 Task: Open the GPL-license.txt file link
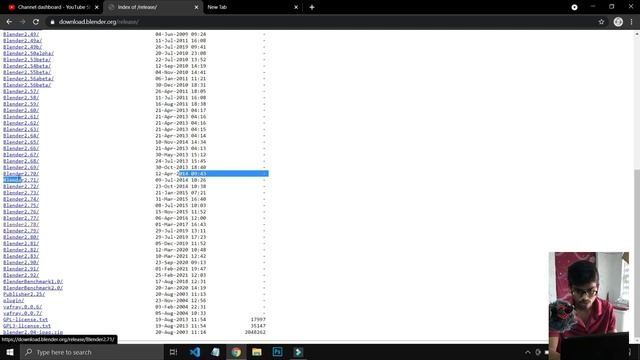tap(25, 319)
